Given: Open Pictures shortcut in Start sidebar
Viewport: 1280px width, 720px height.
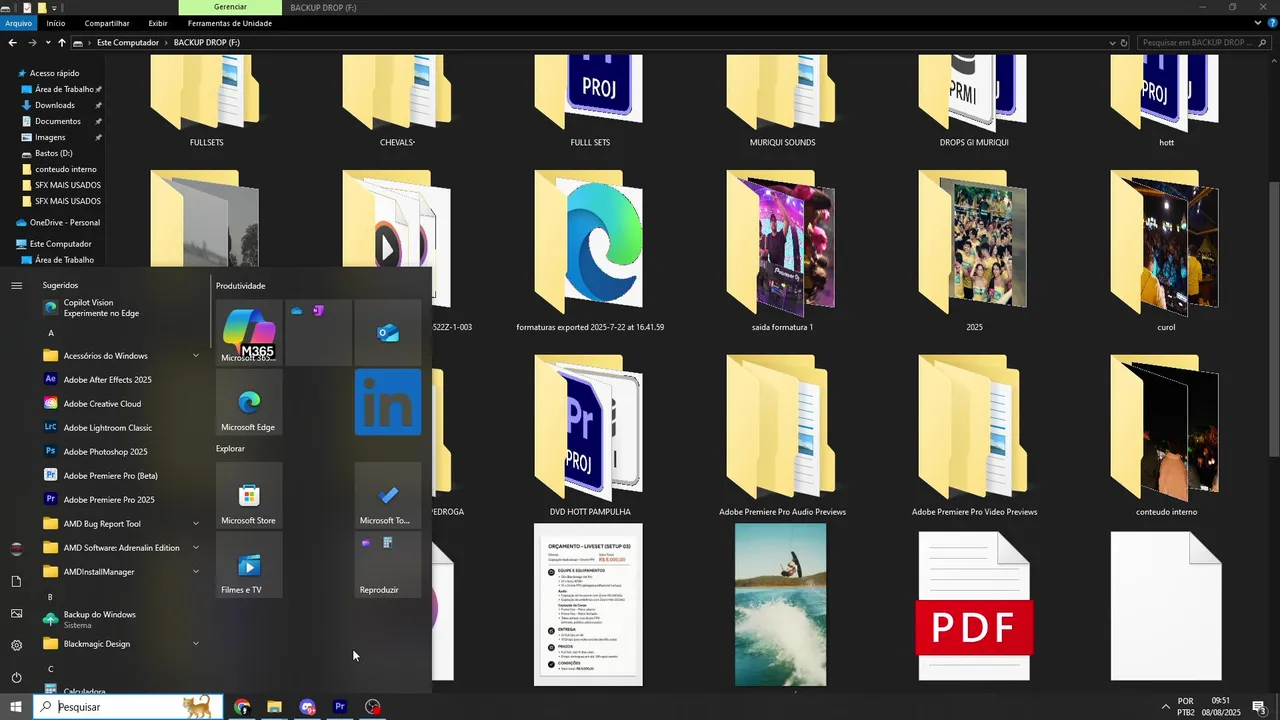Looking at the screenshot, I should (16, 613).
